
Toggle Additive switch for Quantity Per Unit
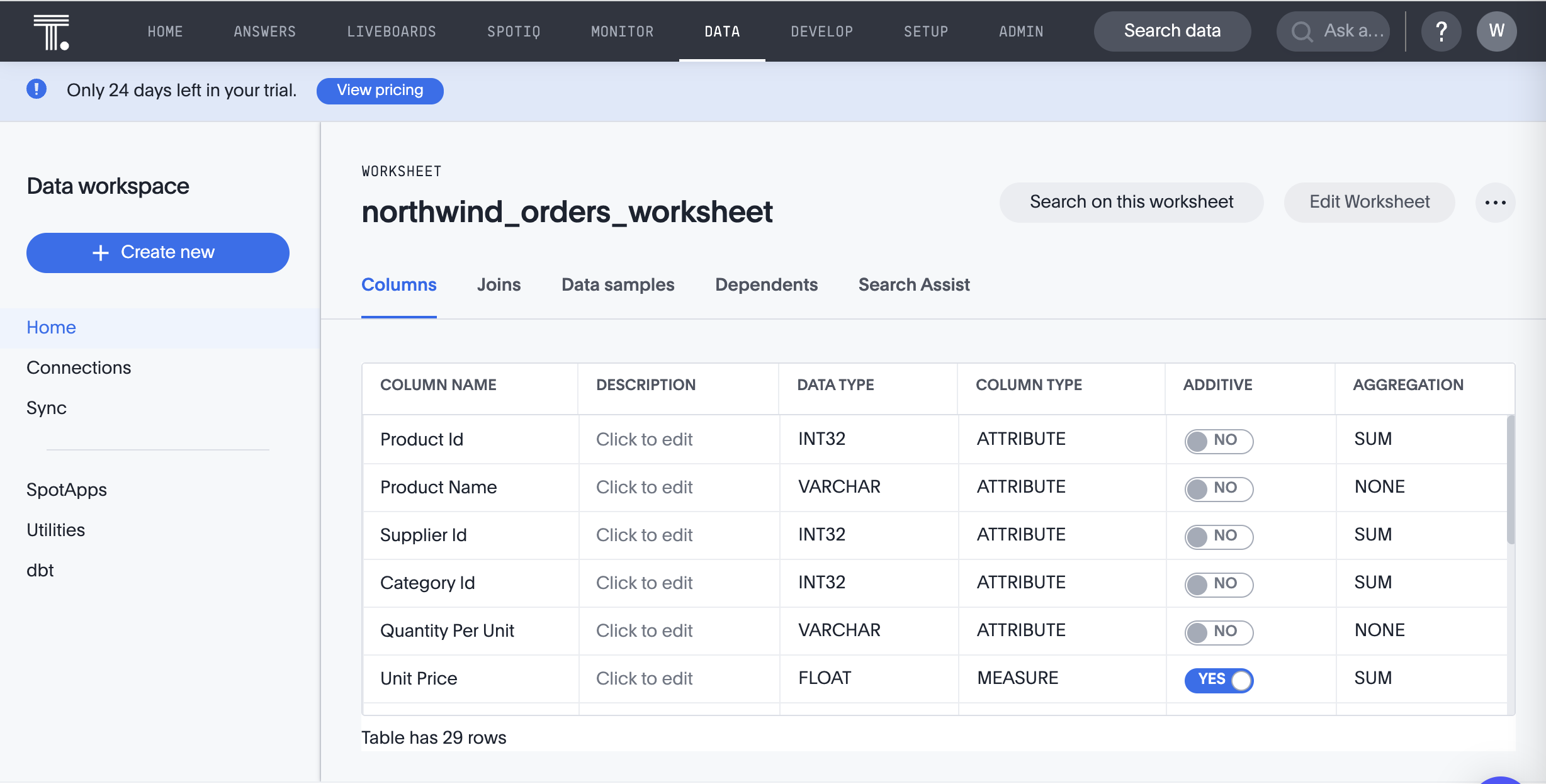(1219, 632)
